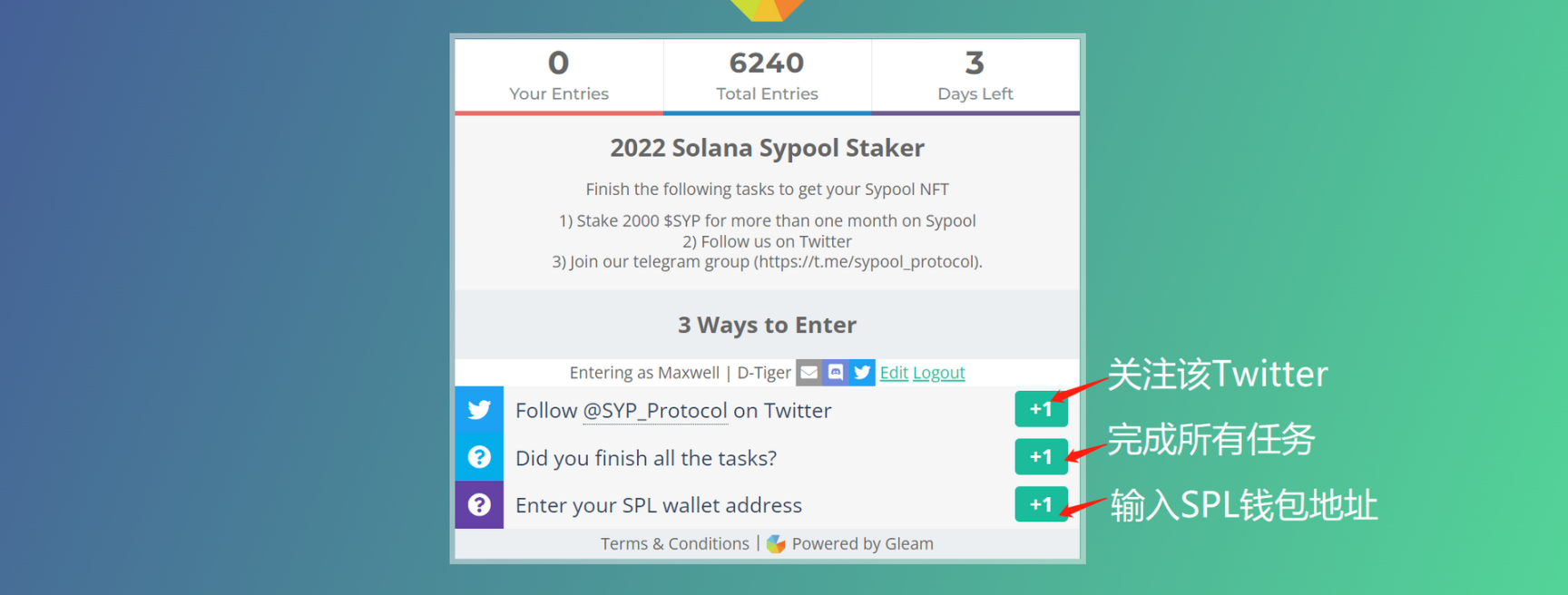Image resolution: width=1568 pixels, height=595 pixels.
Task: Open Terms & Conditions
Action: [x=674, y=544]
